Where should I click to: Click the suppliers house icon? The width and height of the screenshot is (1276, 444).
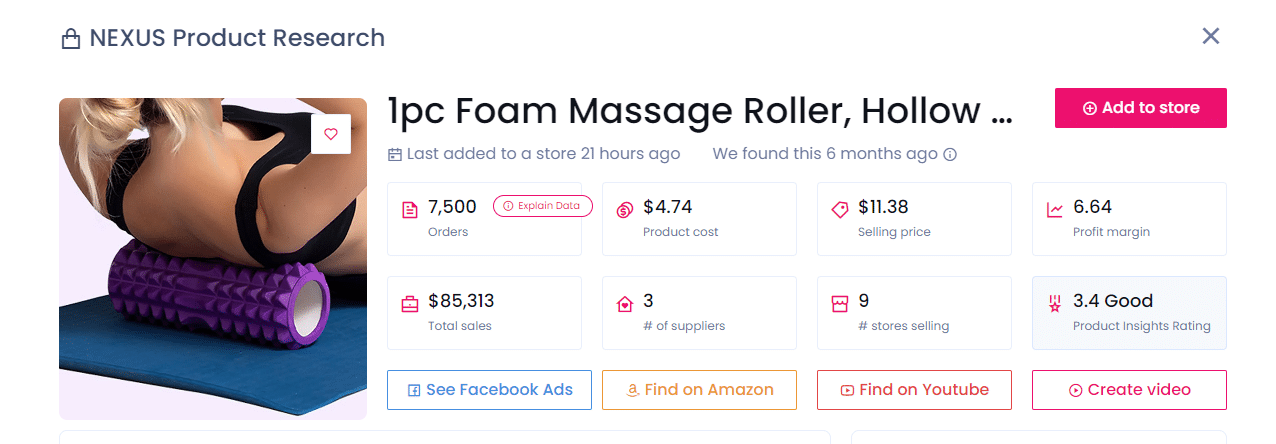tap(625, 303)
